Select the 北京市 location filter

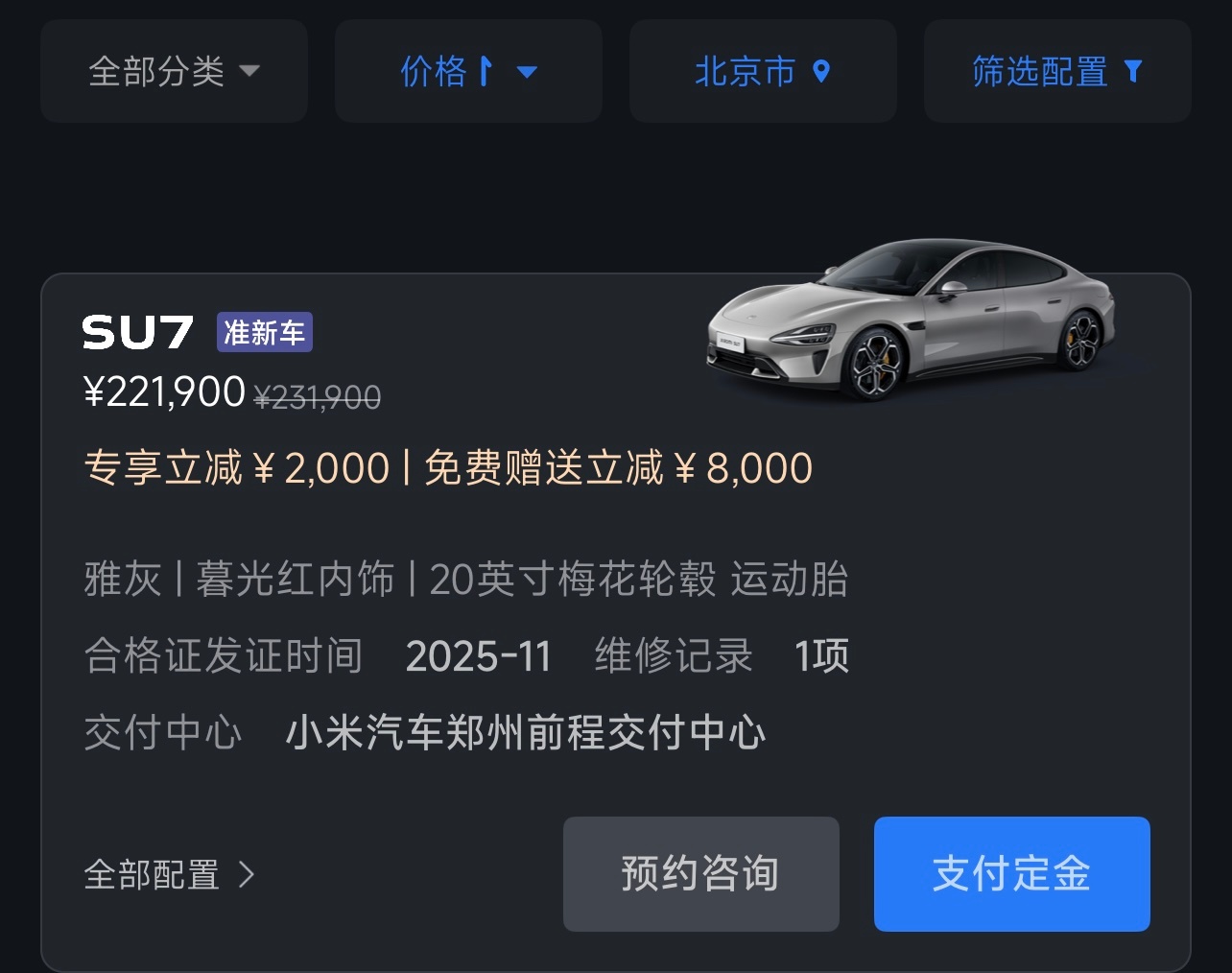pos(763,71)
